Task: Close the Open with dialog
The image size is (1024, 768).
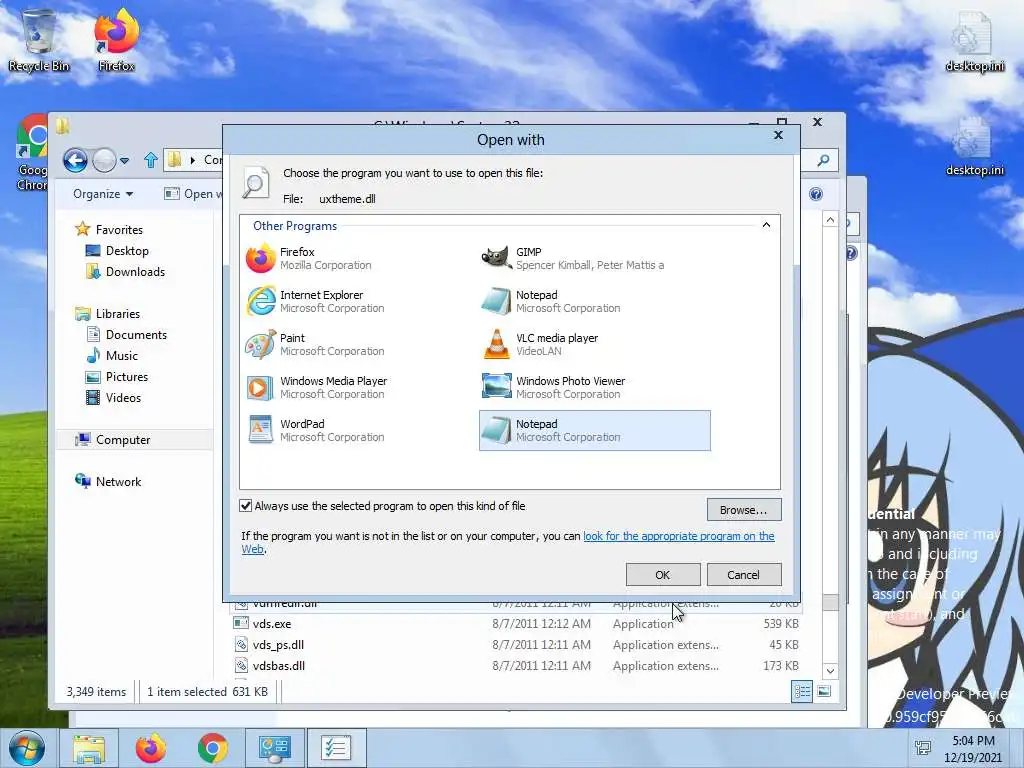Action: coord(778,135)
